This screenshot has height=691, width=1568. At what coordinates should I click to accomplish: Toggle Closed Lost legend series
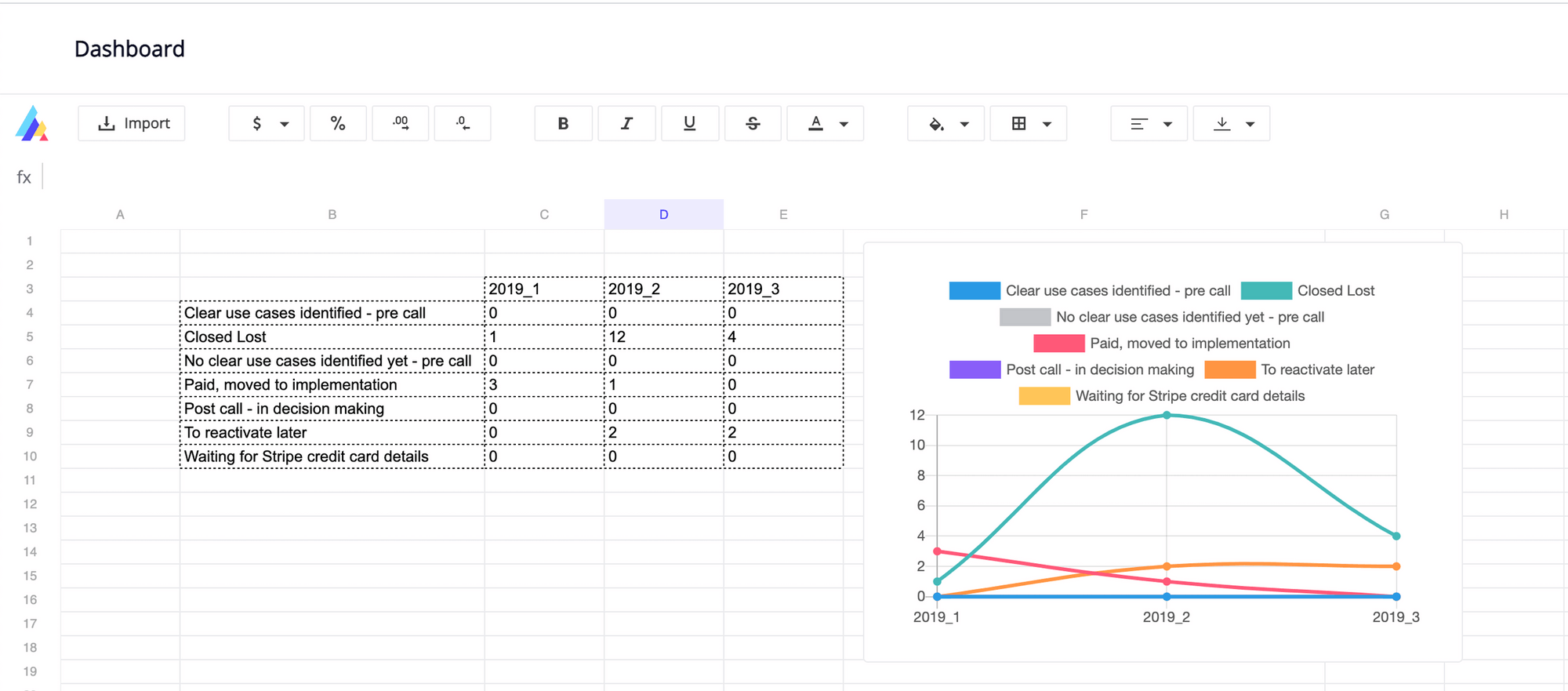1308,291
